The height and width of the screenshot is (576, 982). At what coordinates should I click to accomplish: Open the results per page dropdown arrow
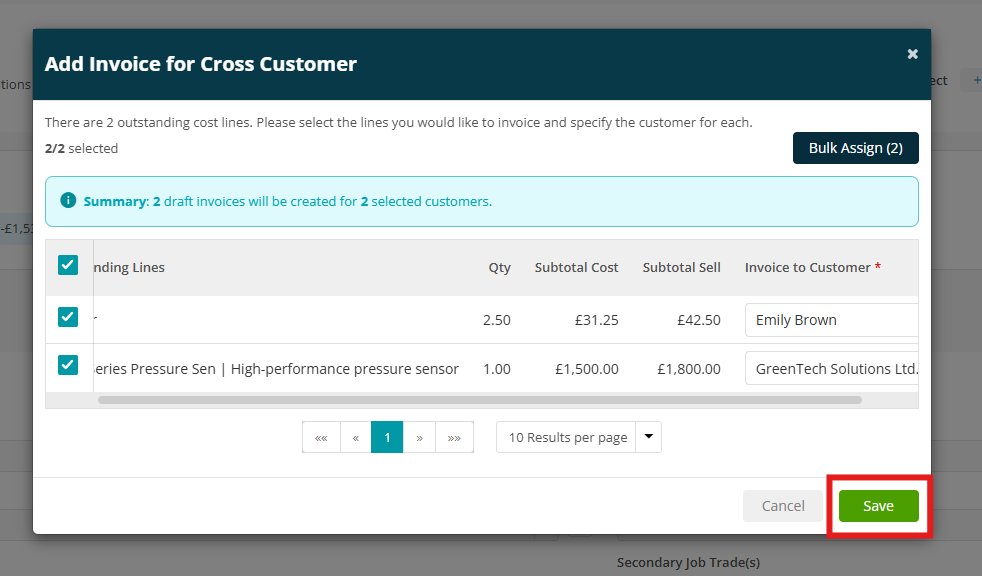pos(649,437)
